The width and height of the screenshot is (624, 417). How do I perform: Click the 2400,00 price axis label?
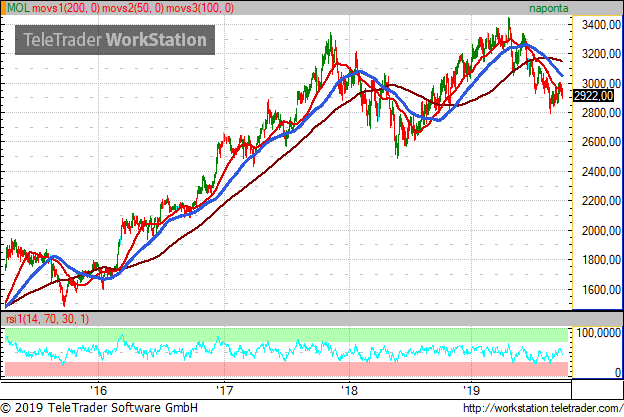601,172
